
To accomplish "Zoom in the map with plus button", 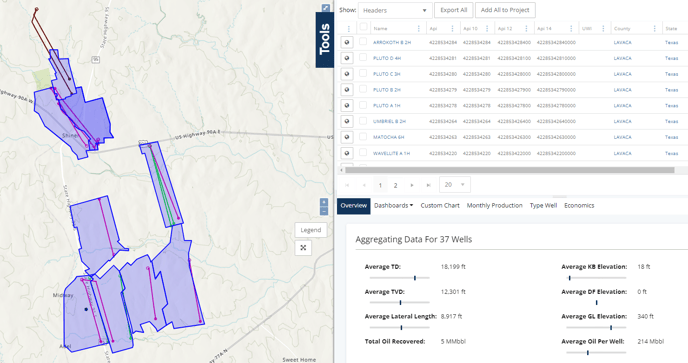I will pos(324,202).
